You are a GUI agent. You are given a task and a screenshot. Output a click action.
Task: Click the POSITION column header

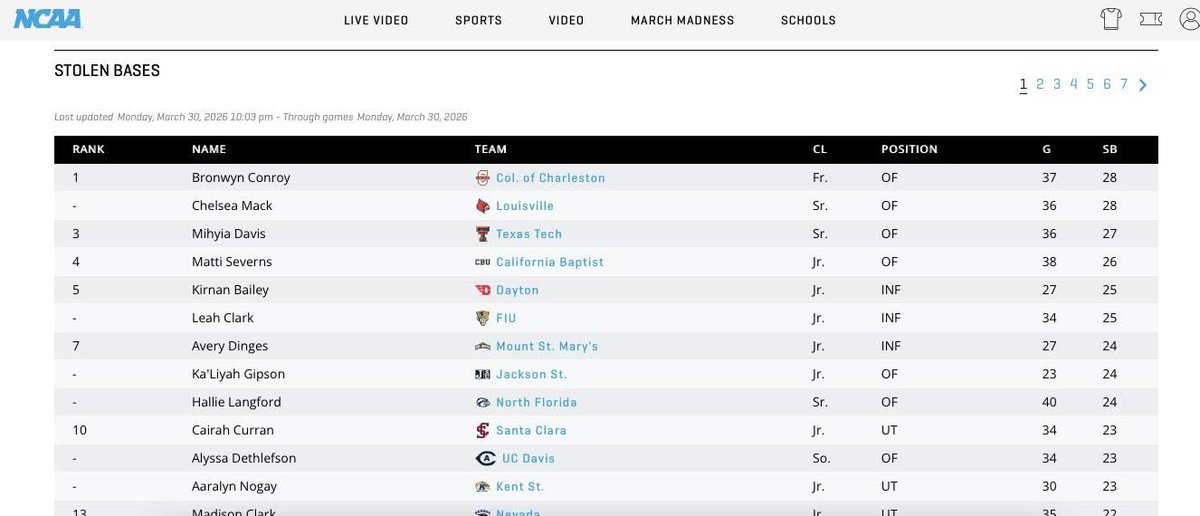pos(909,149)
